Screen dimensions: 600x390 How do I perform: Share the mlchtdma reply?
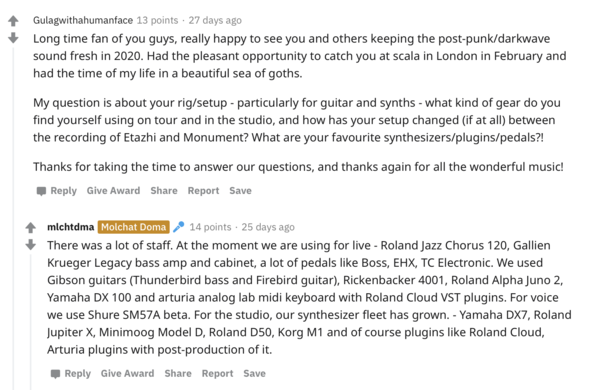(178, 374)
